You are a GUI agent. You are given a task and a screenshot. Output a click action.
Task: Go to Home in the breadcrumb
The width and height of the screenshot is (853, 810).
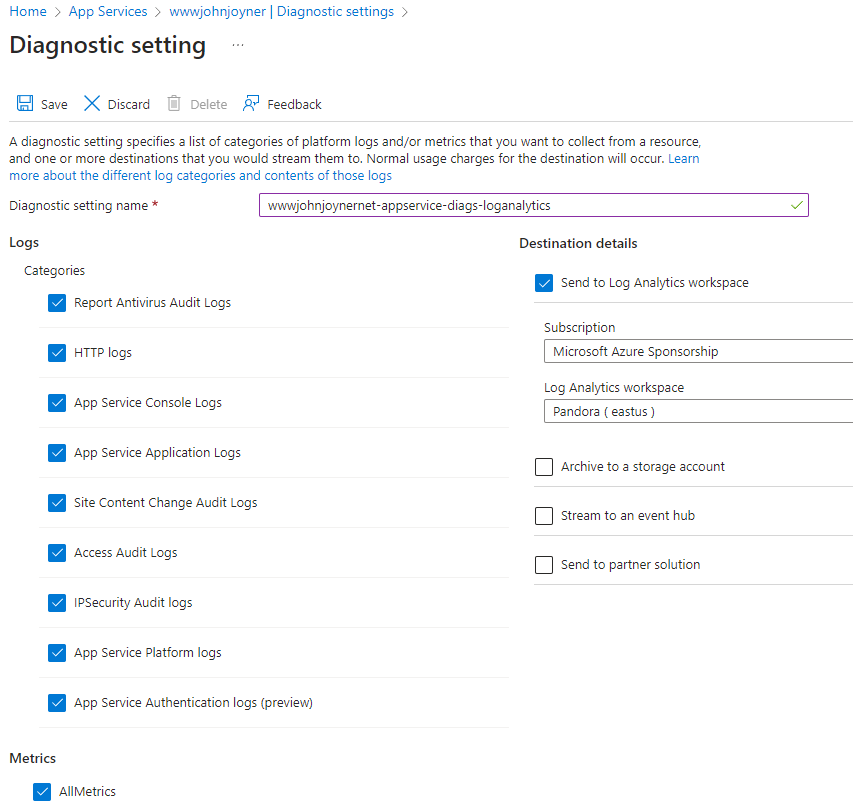click(x=27, y=11)
